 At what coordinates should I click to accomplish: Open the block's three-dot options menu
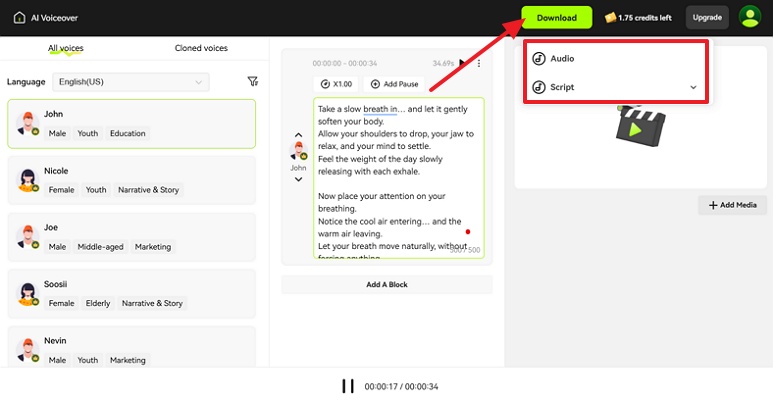[x=479, y=63]
